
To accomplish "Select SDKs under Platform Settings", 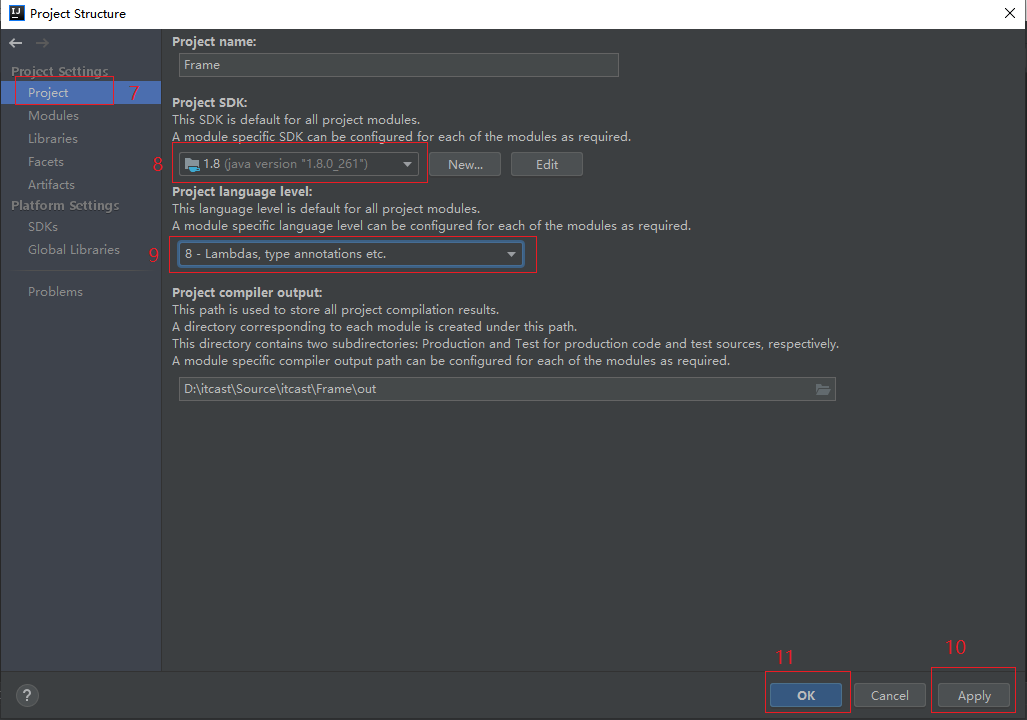I will (x=43, y=227).
